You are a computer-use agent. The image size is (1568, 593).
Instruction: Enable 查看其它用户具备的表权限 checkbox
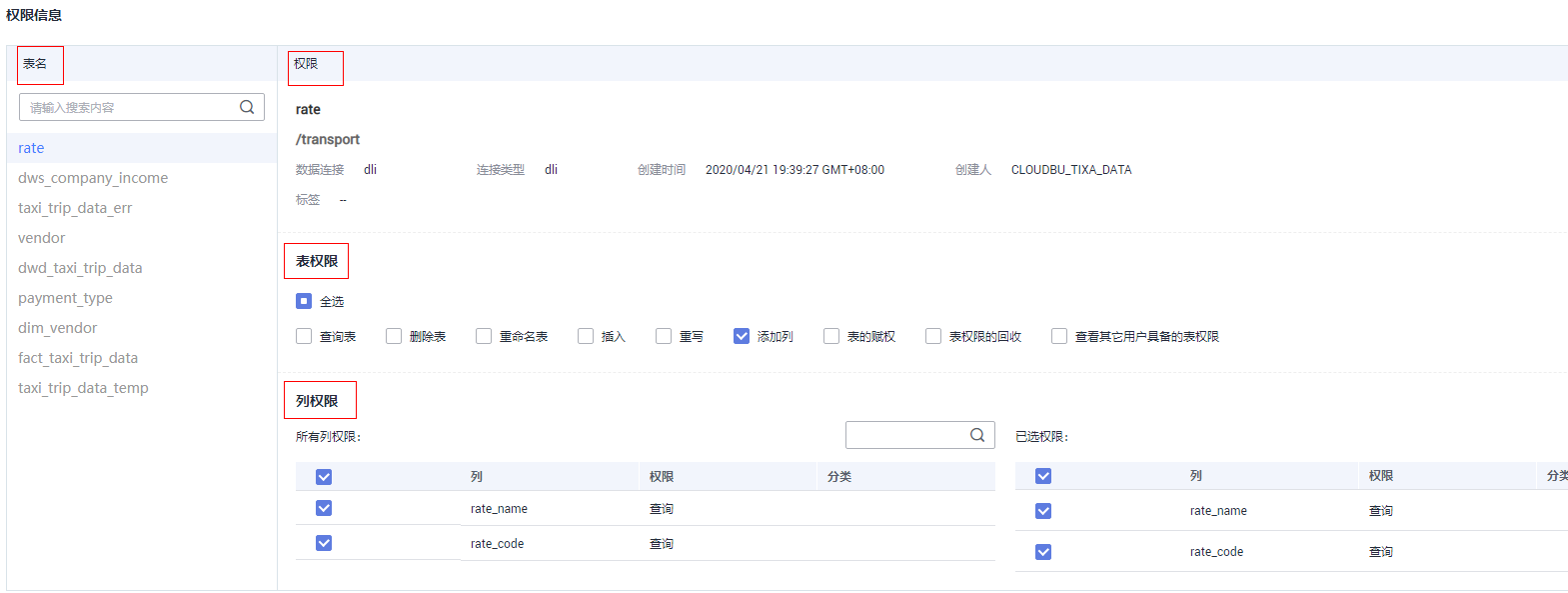point(1059,336)
